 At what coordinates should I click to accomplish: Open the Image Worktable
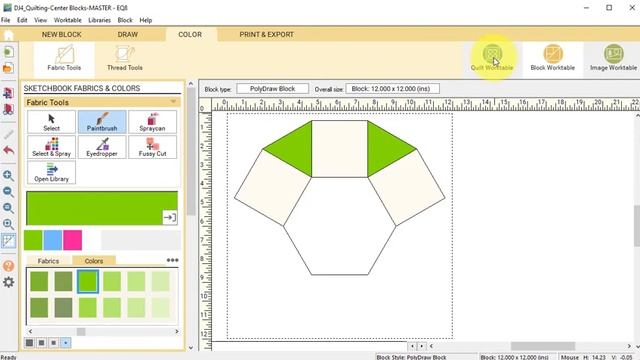coord(613,58)
